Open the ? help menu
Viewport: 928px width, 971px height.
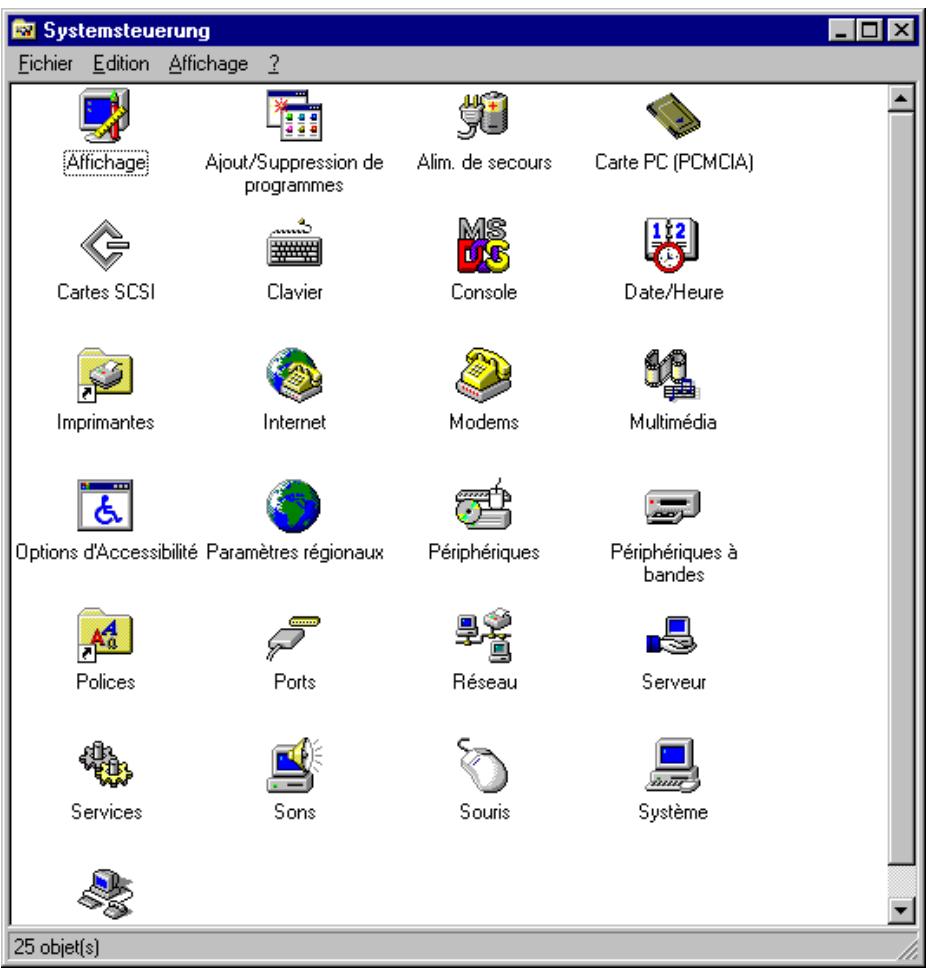[274, 64]
